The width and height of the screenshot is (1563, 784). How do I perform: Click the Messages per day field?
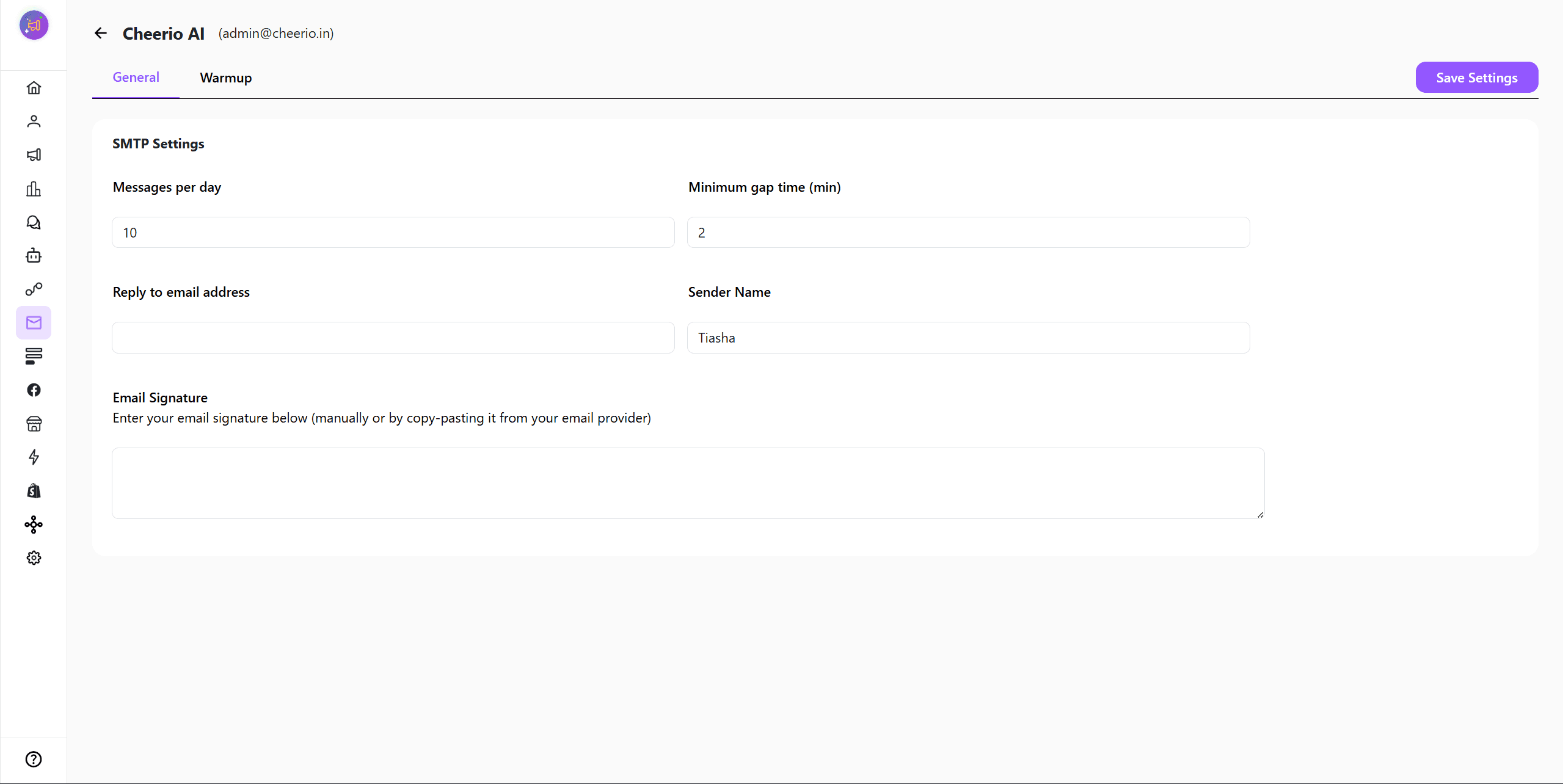coord(393,233)
